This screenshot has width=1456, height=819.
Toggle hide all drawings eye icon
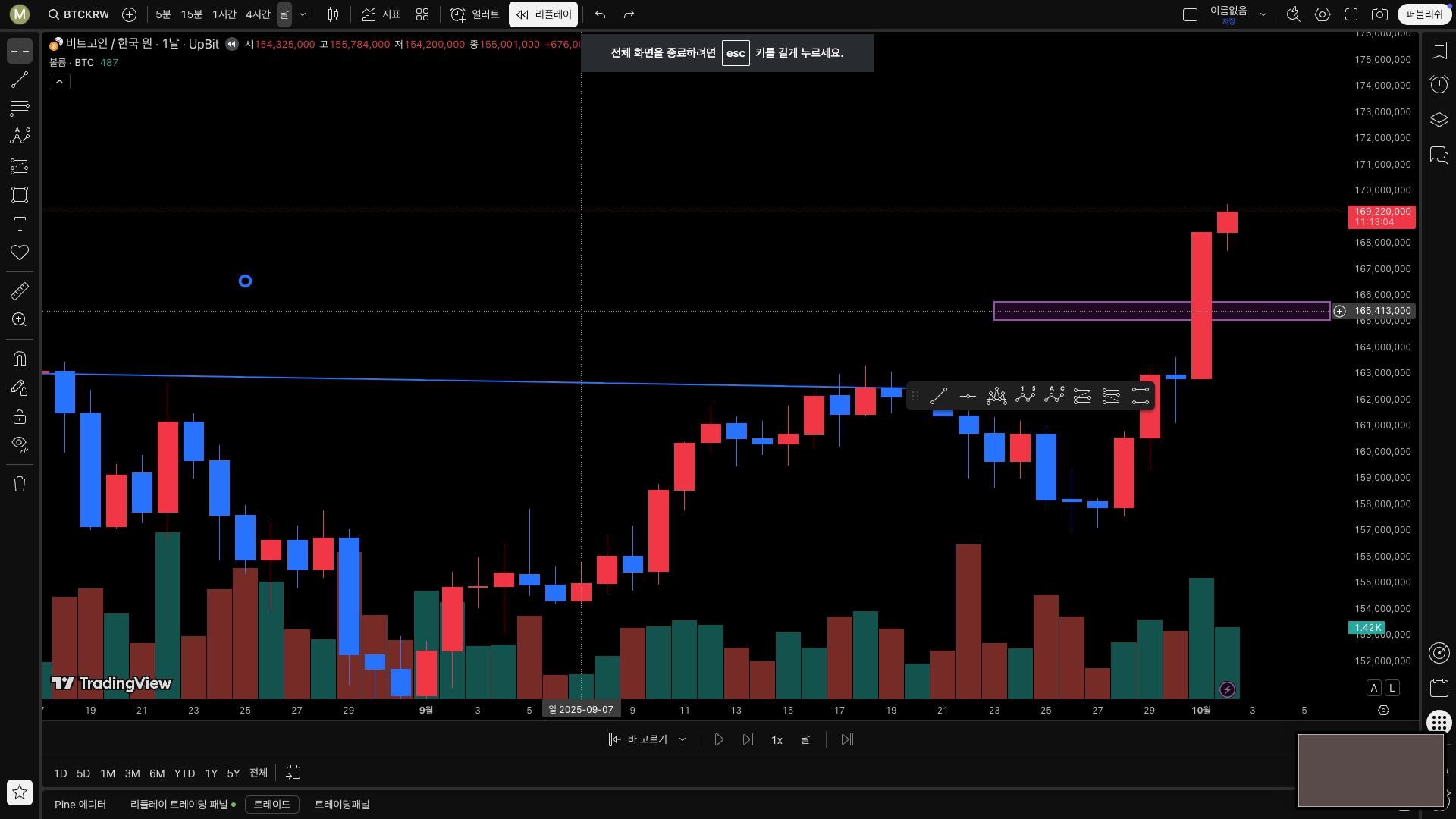coord(20,444)
